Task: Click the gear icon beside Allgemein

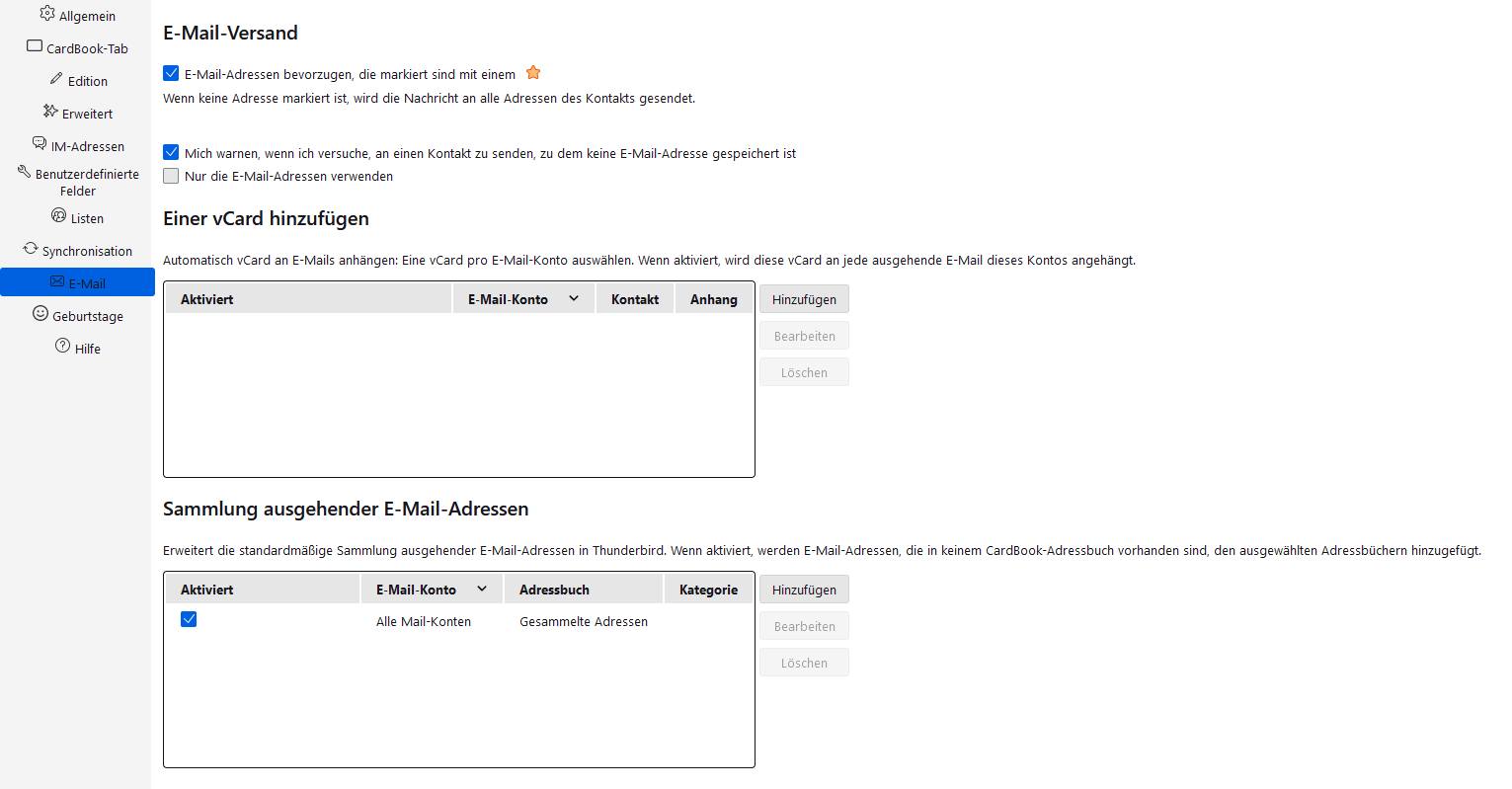Action: tap(47, 14)
